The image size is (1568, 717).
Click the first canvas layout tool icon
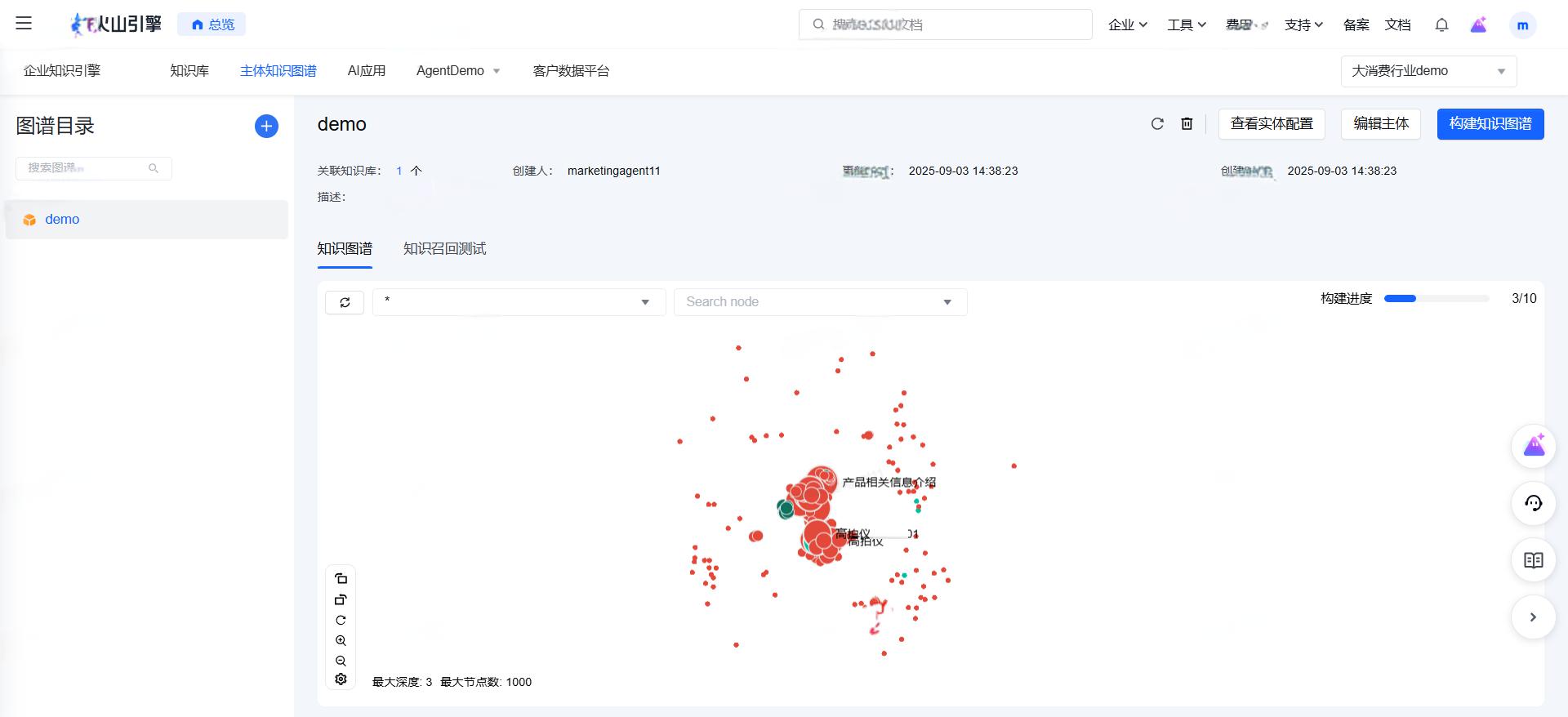coord(341,578)
